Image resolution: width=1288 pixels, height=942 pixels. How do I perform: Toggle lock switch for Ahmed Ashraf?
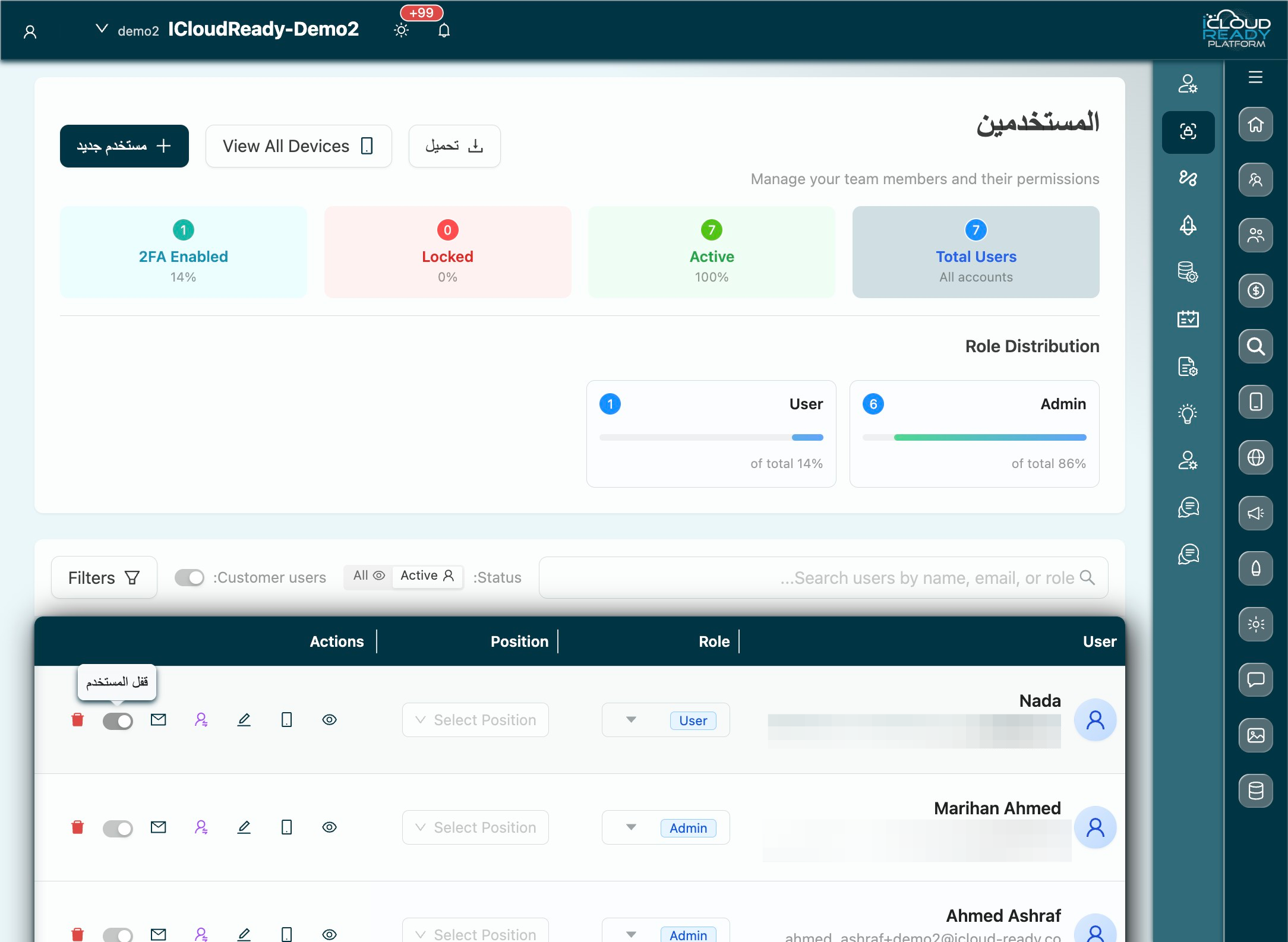[118, 935]
